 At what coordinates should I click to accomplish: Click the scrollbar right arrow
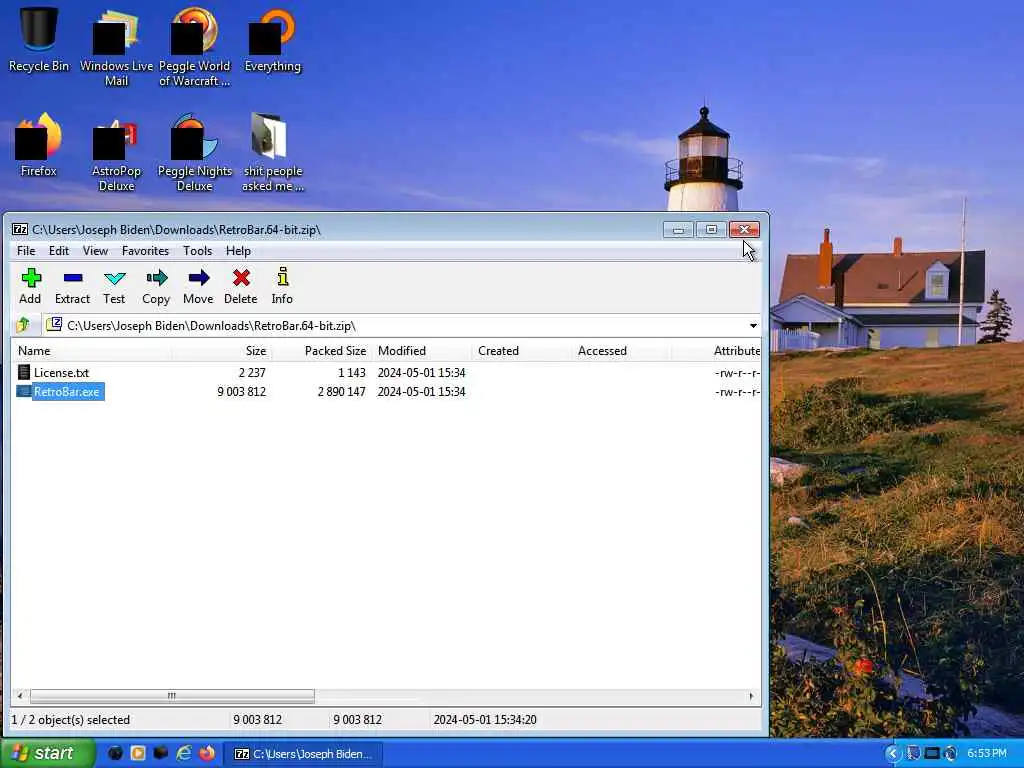click(x=751, y=696)
